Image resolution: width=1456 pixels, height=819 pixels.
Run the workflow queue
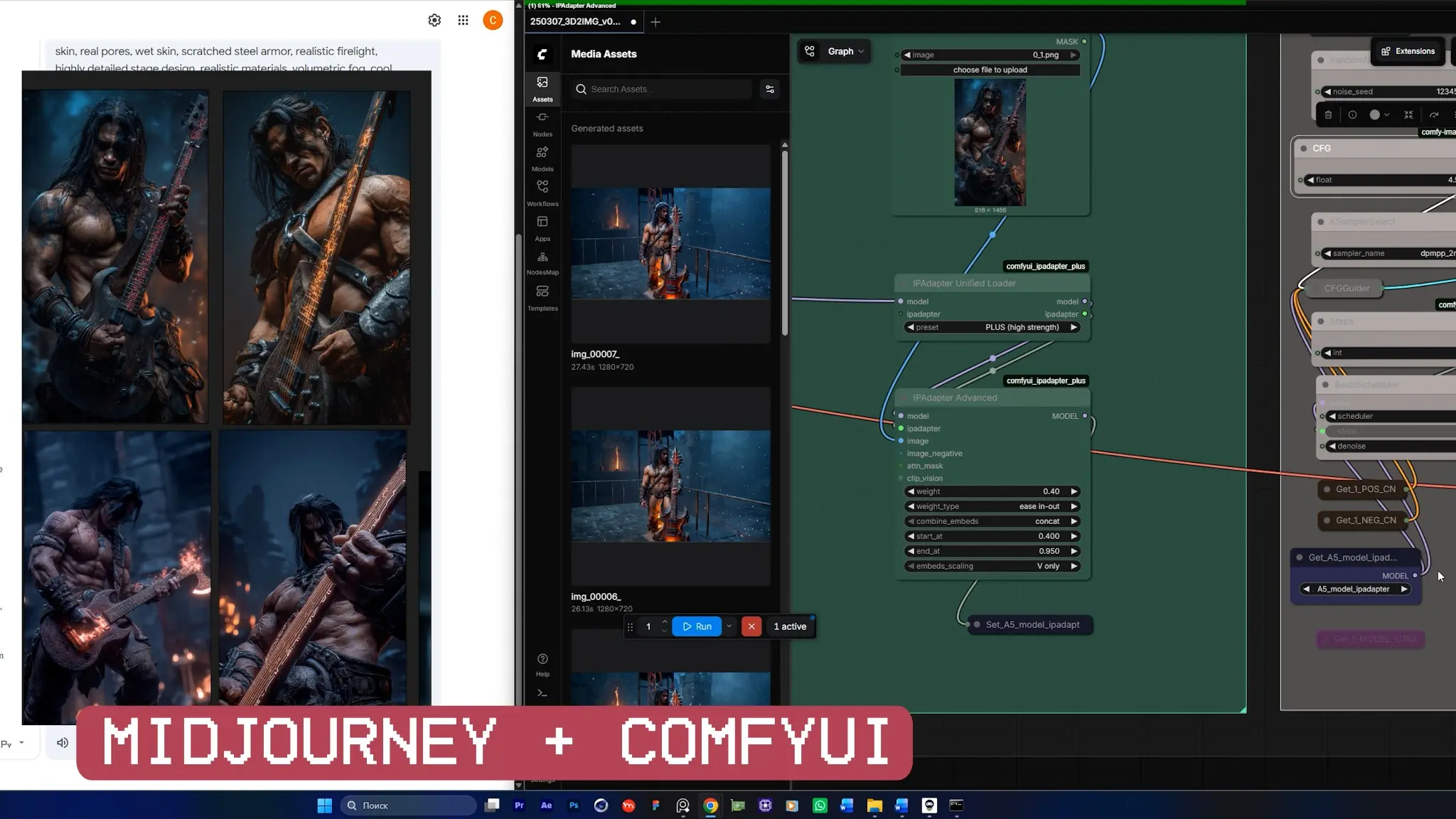(697, 626)
